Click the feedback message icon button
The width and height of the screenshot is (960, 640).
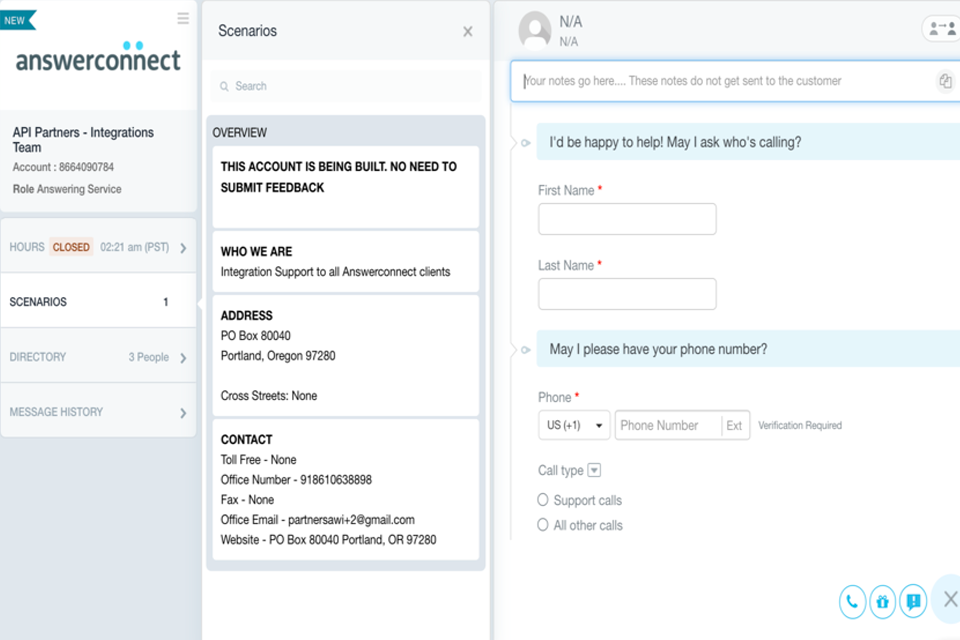tap(913, 602)
